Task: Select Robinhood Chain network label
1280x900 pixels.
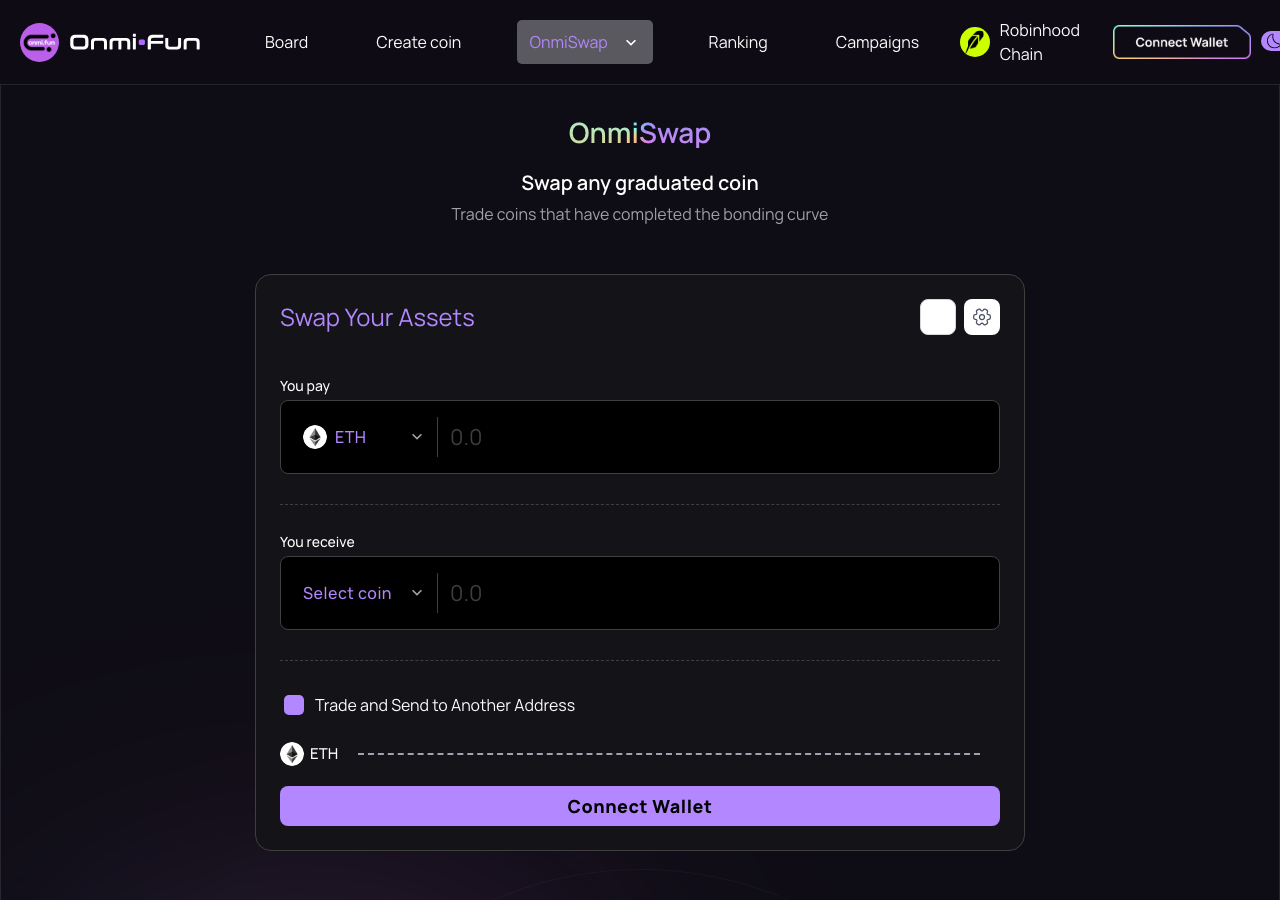Action: click(1040, 42)
